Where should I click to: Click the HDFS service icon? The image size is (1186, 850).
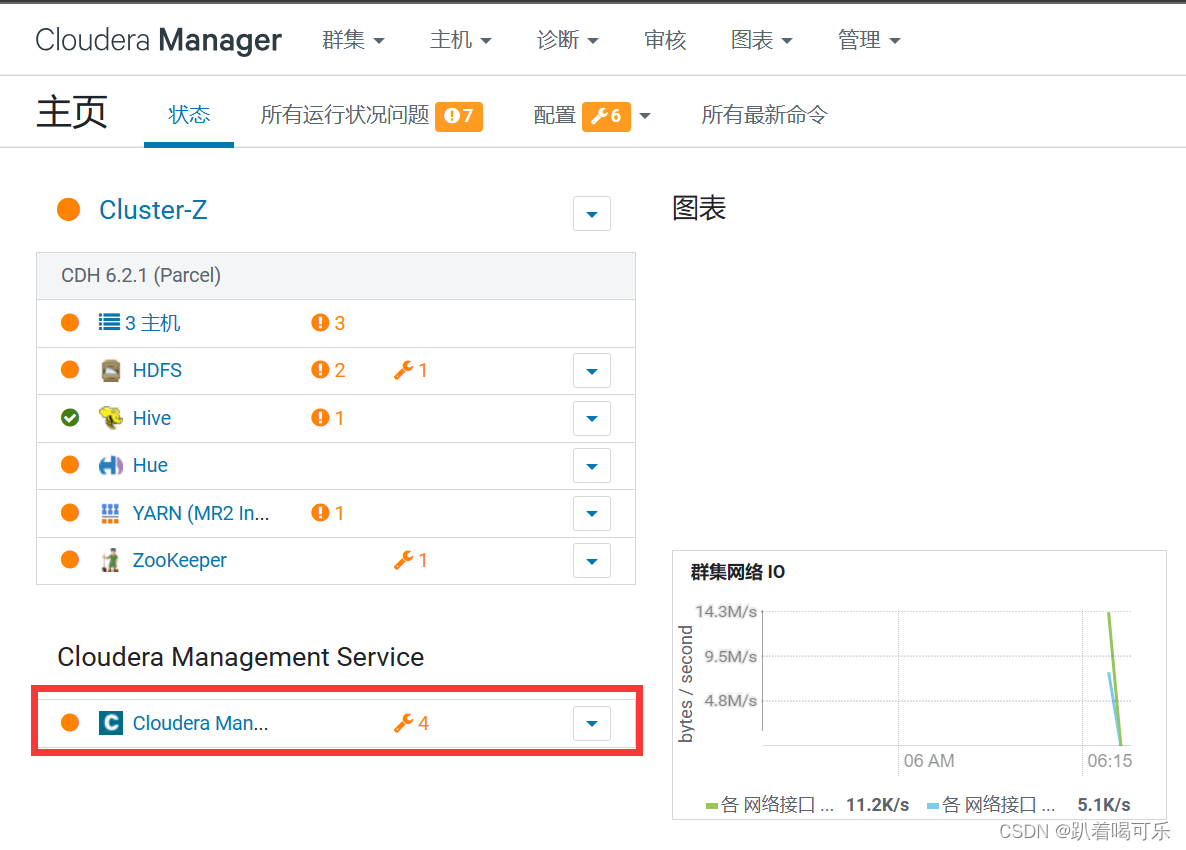click(x=110, y=371)
